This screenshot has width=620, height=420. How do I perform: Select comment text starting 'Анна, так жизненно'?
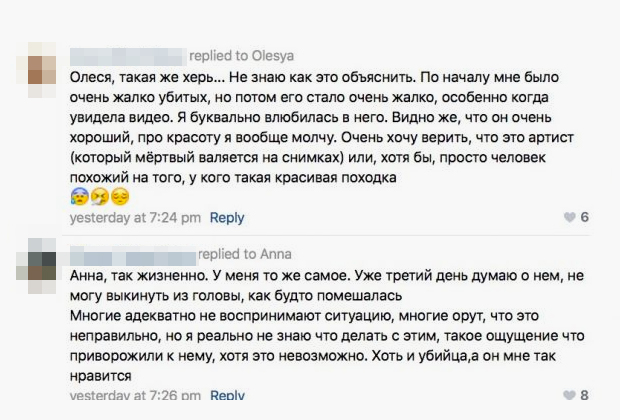pyautogui.click(x=327, y=286)
